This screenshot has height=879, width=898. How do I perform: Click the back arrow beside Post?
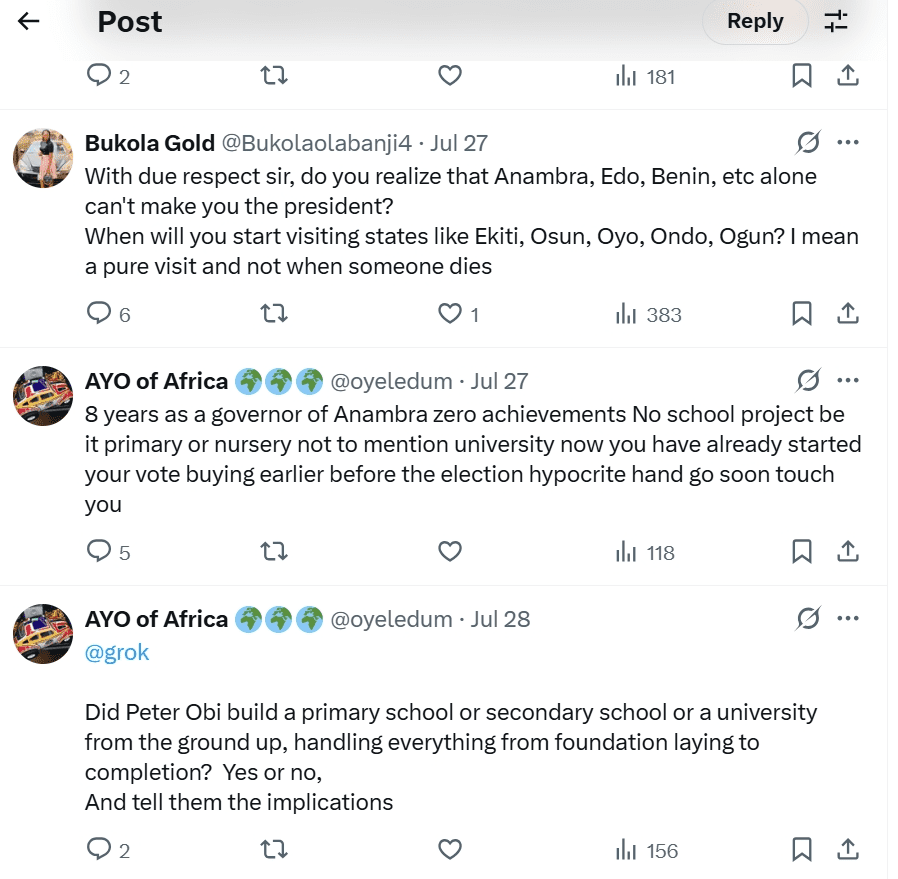pyautogui.click(x=29, y=21)
